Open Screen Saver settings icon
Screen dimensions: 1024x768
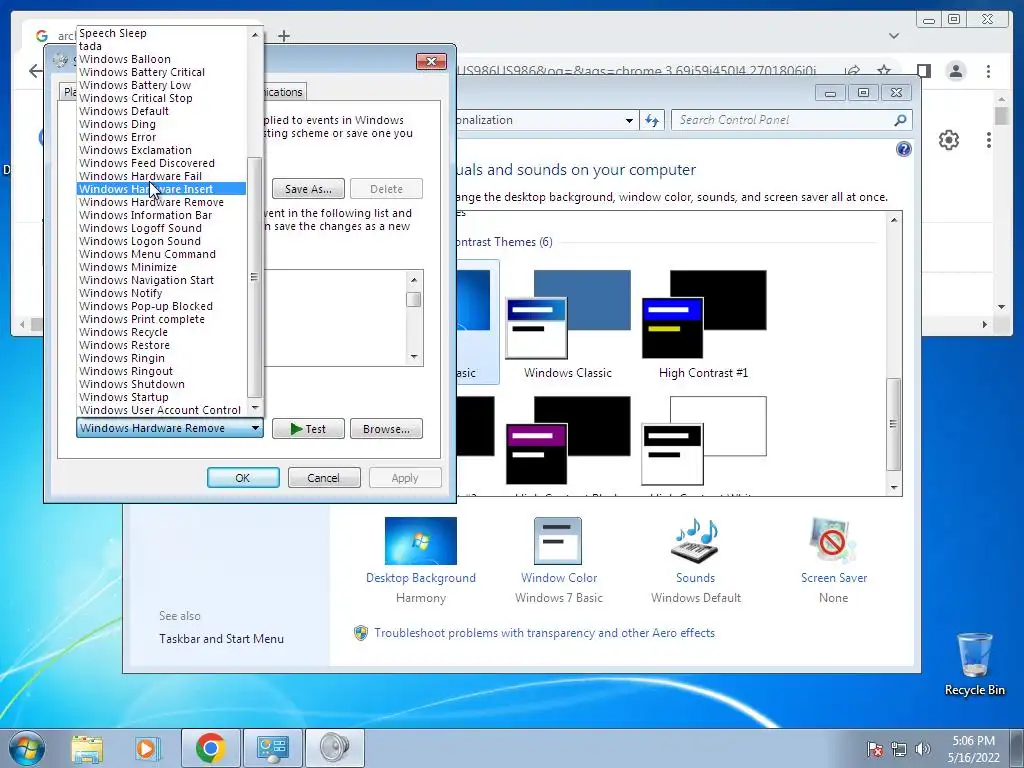(833, 541)
